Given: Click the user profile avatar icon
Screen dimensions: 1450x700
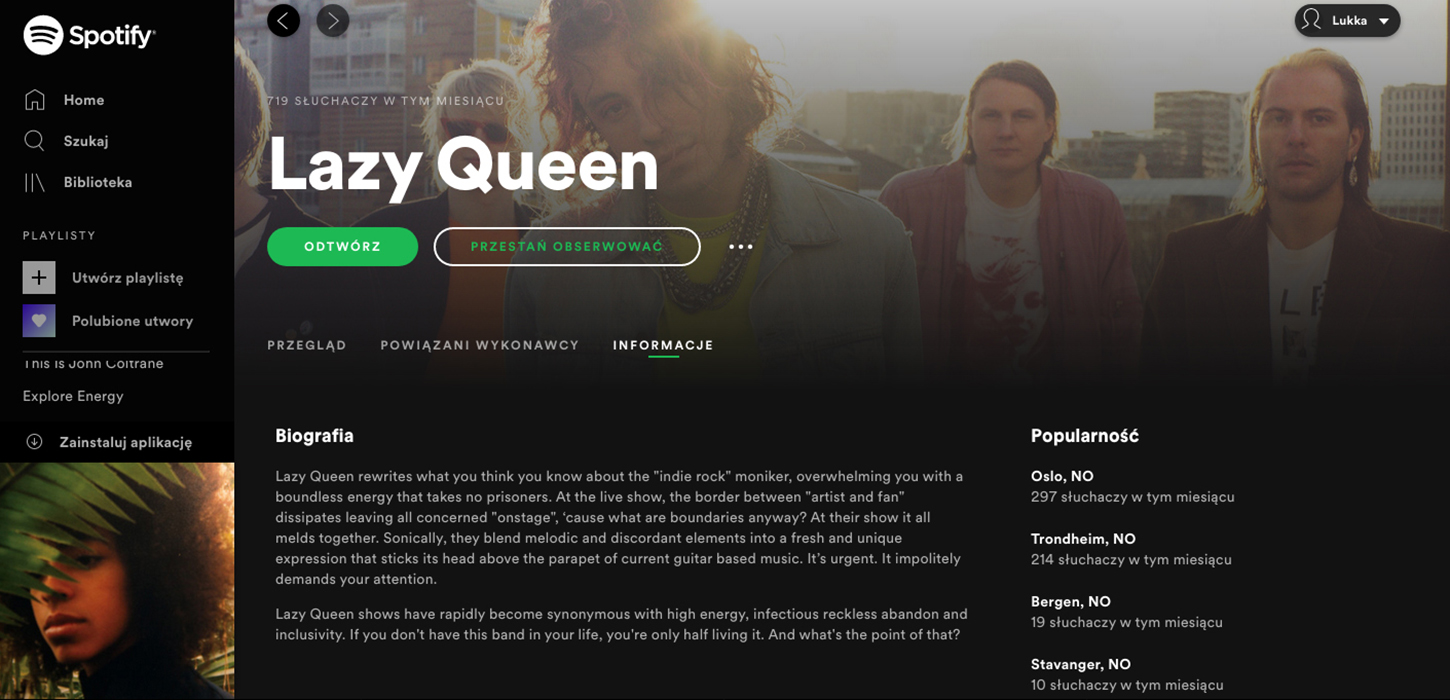Looking at the screenshot, I should point(1313,20).
